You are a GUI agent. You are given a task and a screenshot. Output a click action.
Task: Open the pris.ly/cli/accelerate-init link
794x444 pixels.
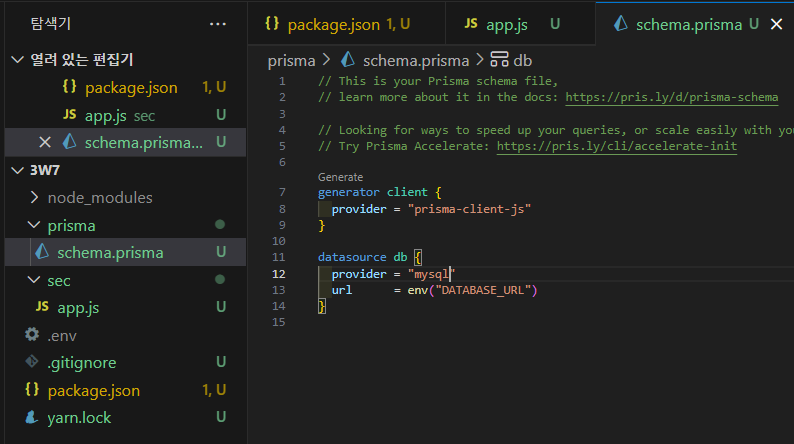click(616, 146)
